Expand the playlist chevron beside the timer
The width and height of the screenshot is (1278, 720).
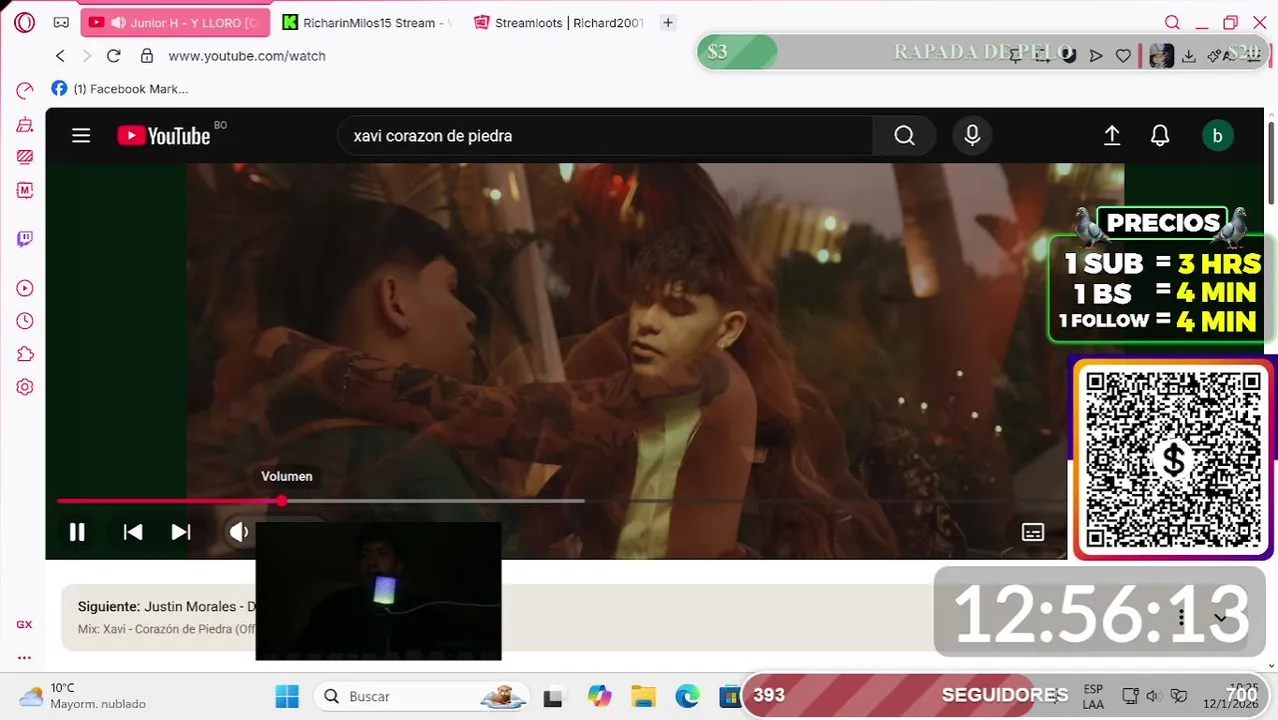[1220, 618]
